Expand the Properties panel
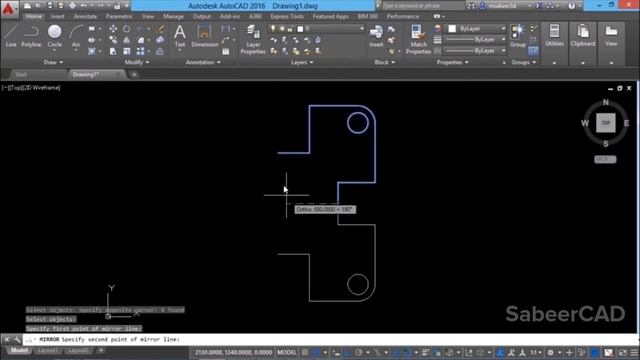 click(x=452, y=62)
